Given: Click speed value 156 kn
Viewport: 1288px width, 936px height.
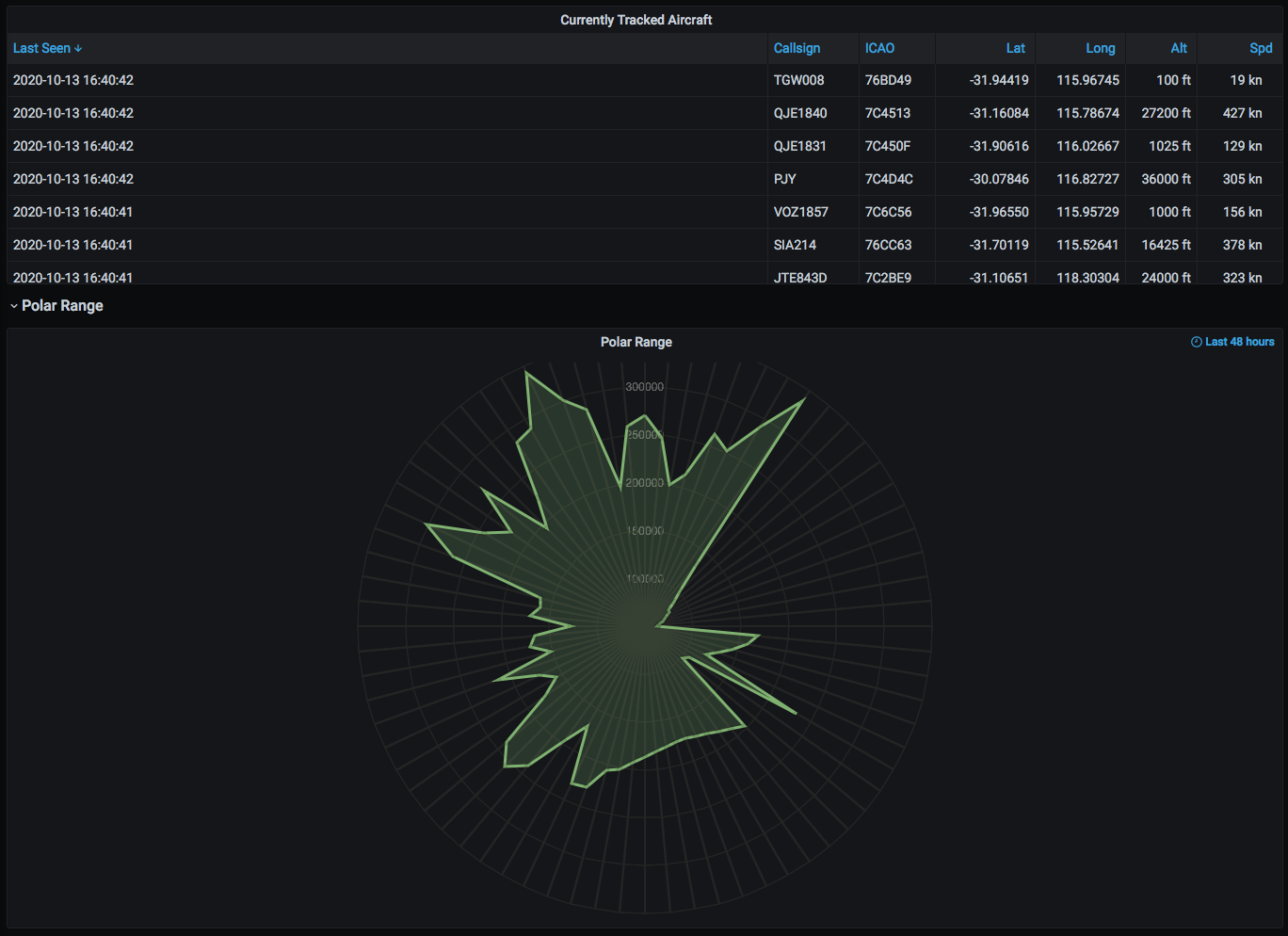Looking at the screenshot, I should click(x=1242, y=212).
